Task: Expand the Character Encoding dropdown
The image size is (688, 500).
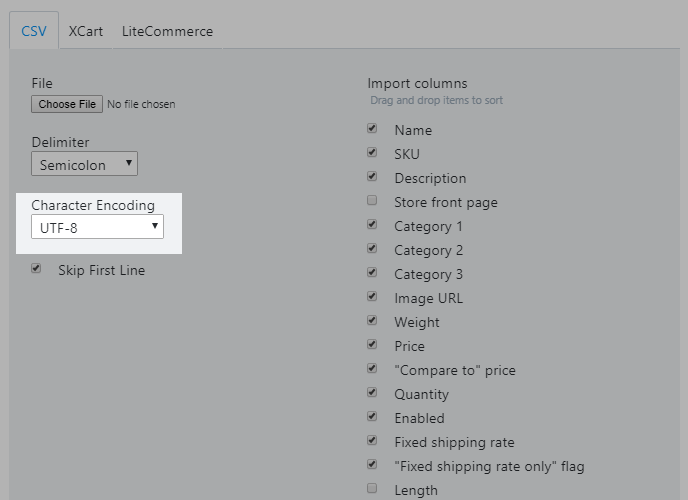Action: click(x=97, y=227)
